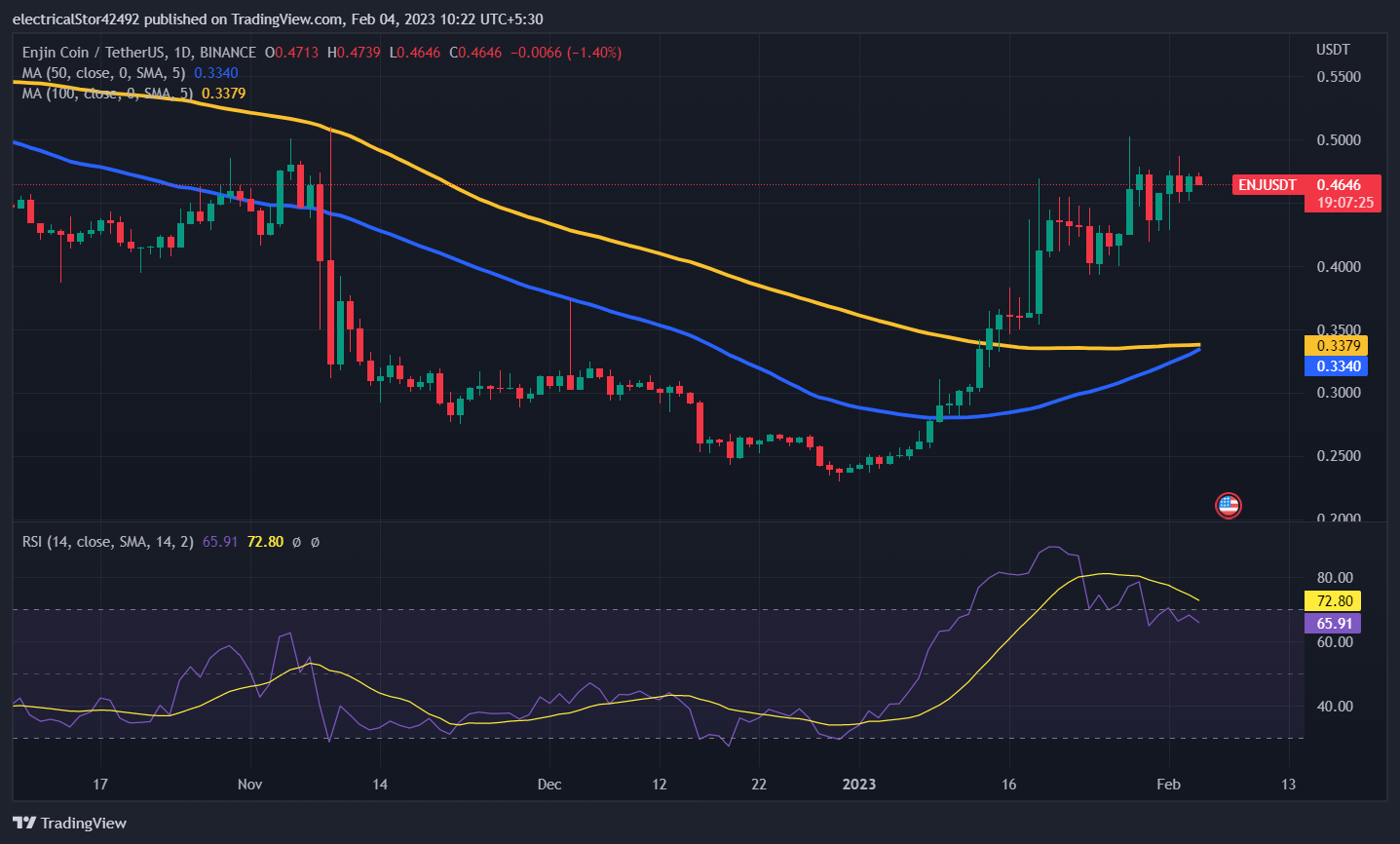Select the MA (50, close, 0, SMA, 5) legend

click(103, 73)
